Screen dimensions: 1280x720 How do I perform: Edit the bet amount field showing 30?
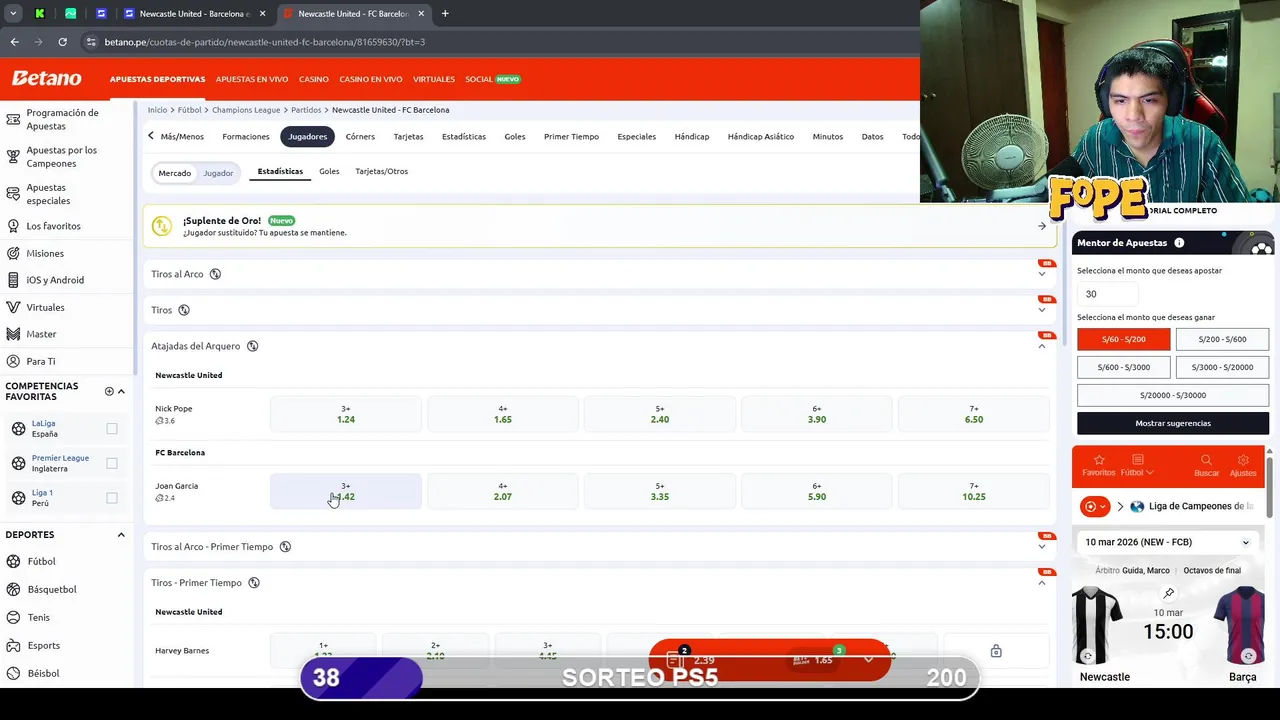click(x=1107, y=294)
